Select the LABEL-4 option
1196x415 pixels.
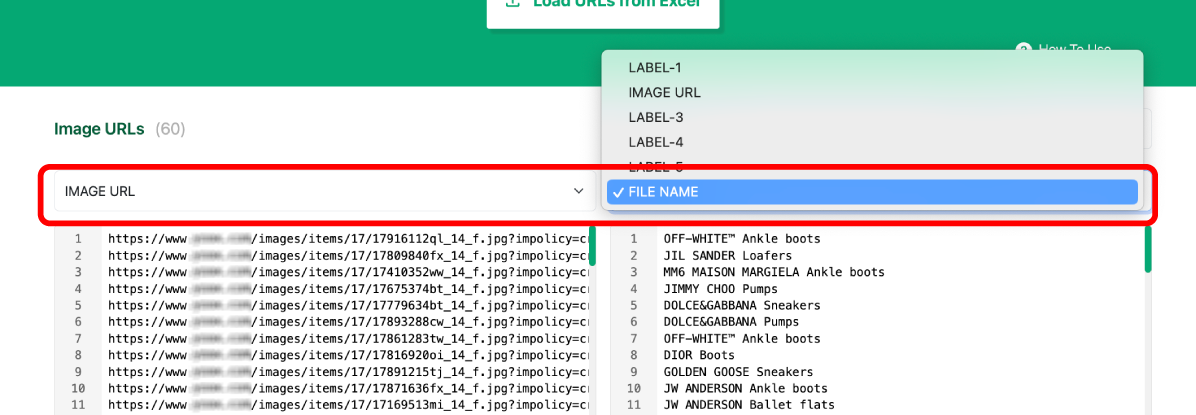655,143
